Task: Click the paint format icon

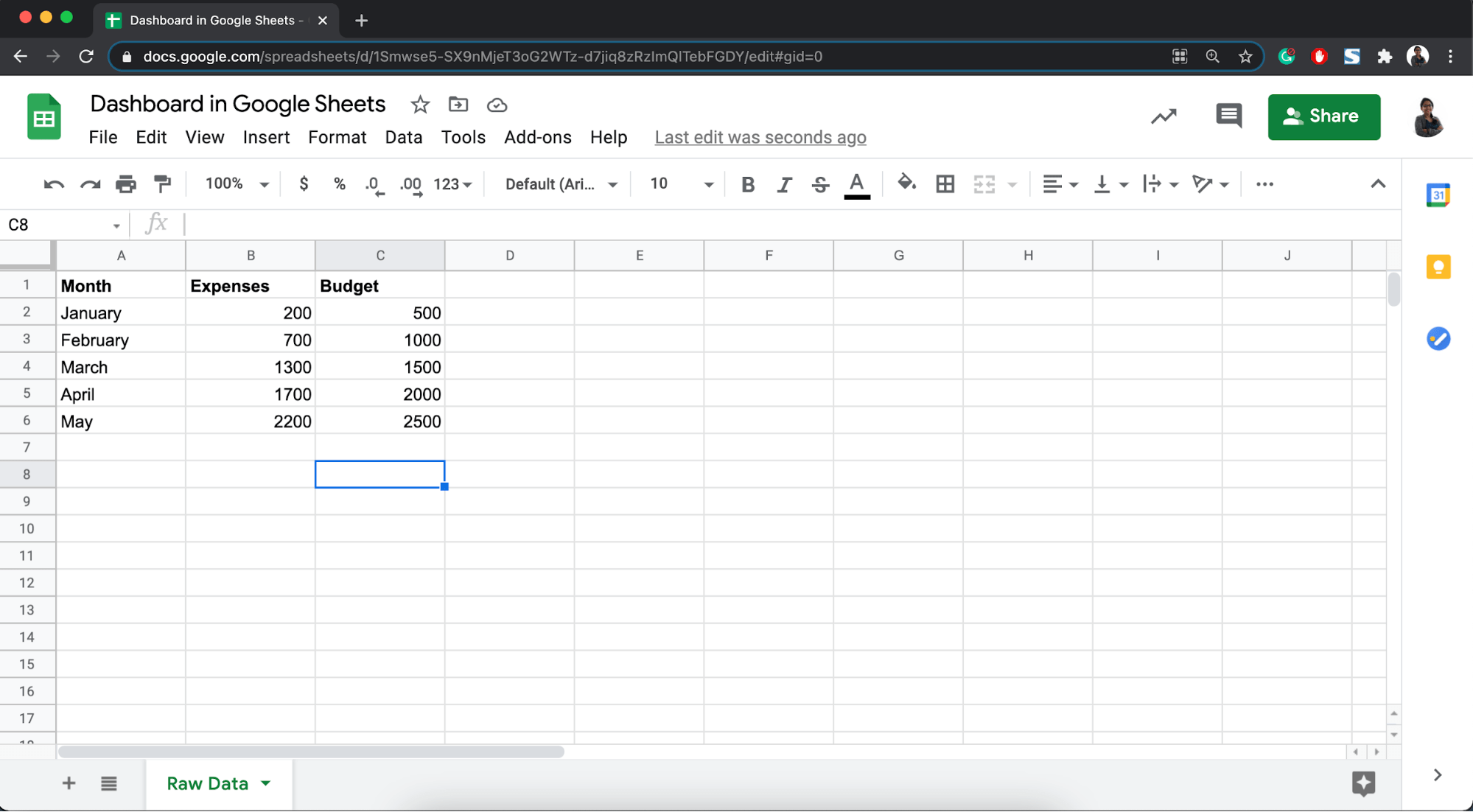Action: (x=162, y=183)
